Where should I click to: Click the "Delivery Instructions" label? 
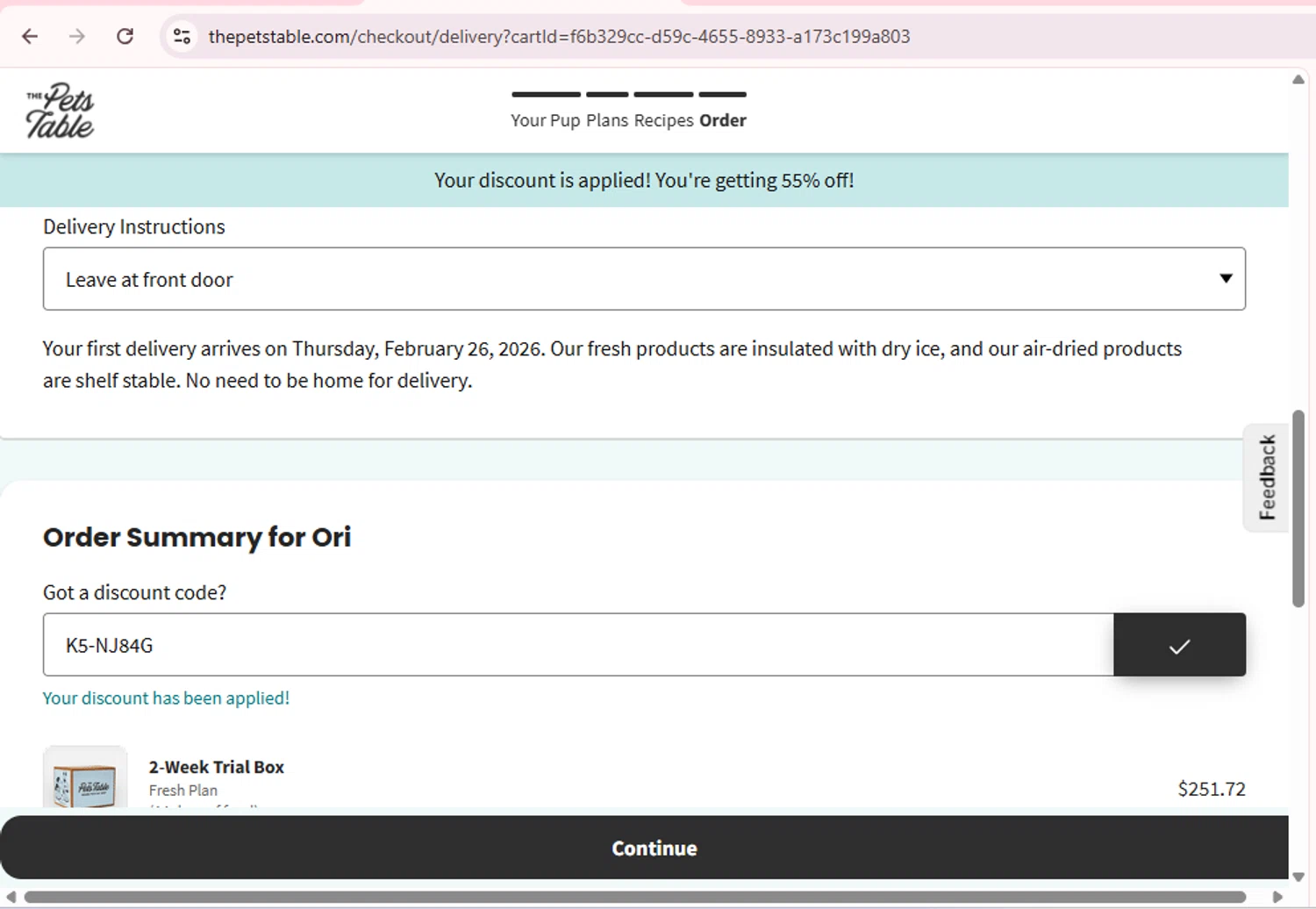[134, 226]
